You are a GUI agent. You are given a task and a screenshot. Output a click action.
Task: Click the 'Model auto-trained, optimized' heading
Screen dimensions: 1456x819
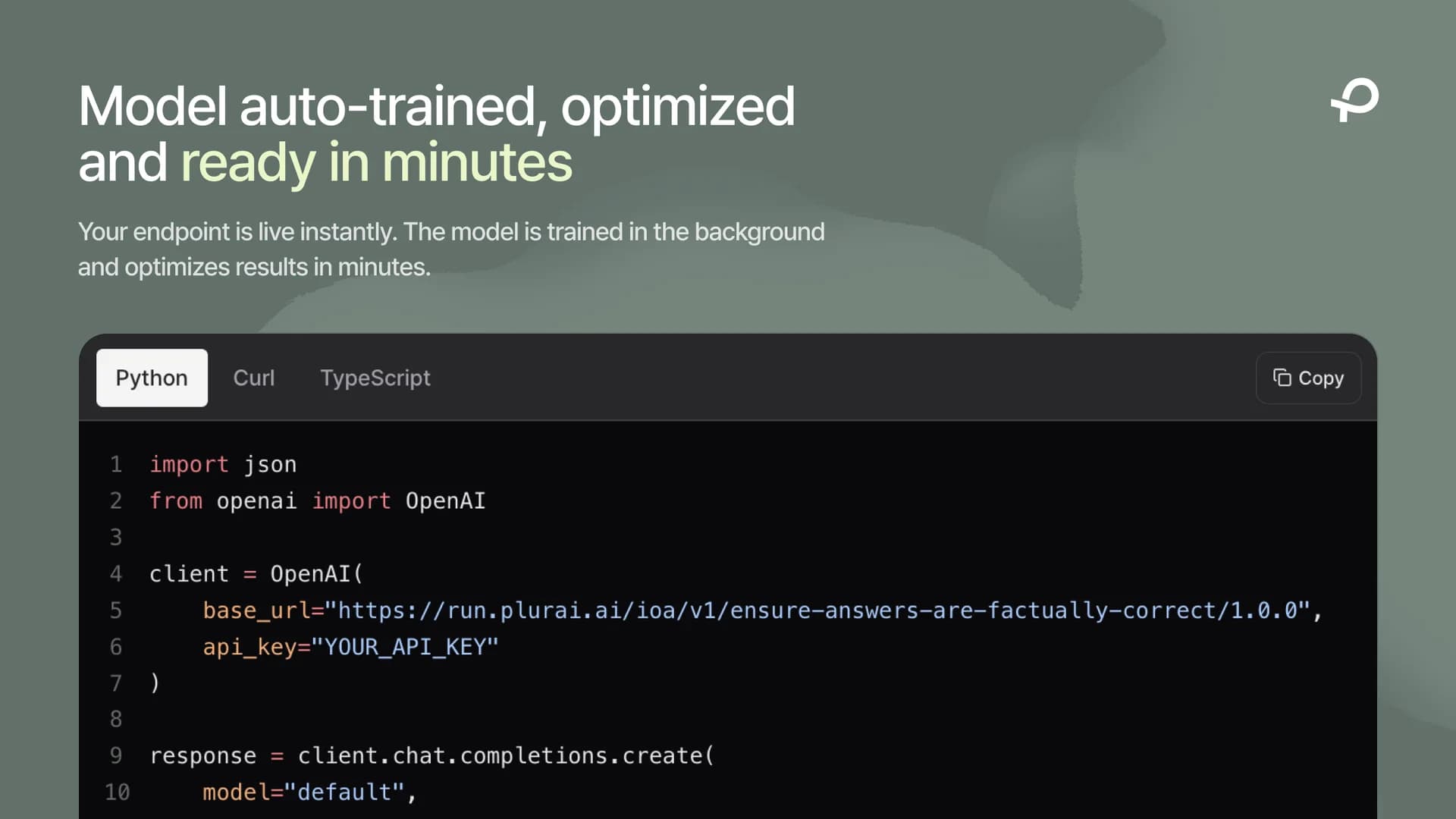point(437,106)
